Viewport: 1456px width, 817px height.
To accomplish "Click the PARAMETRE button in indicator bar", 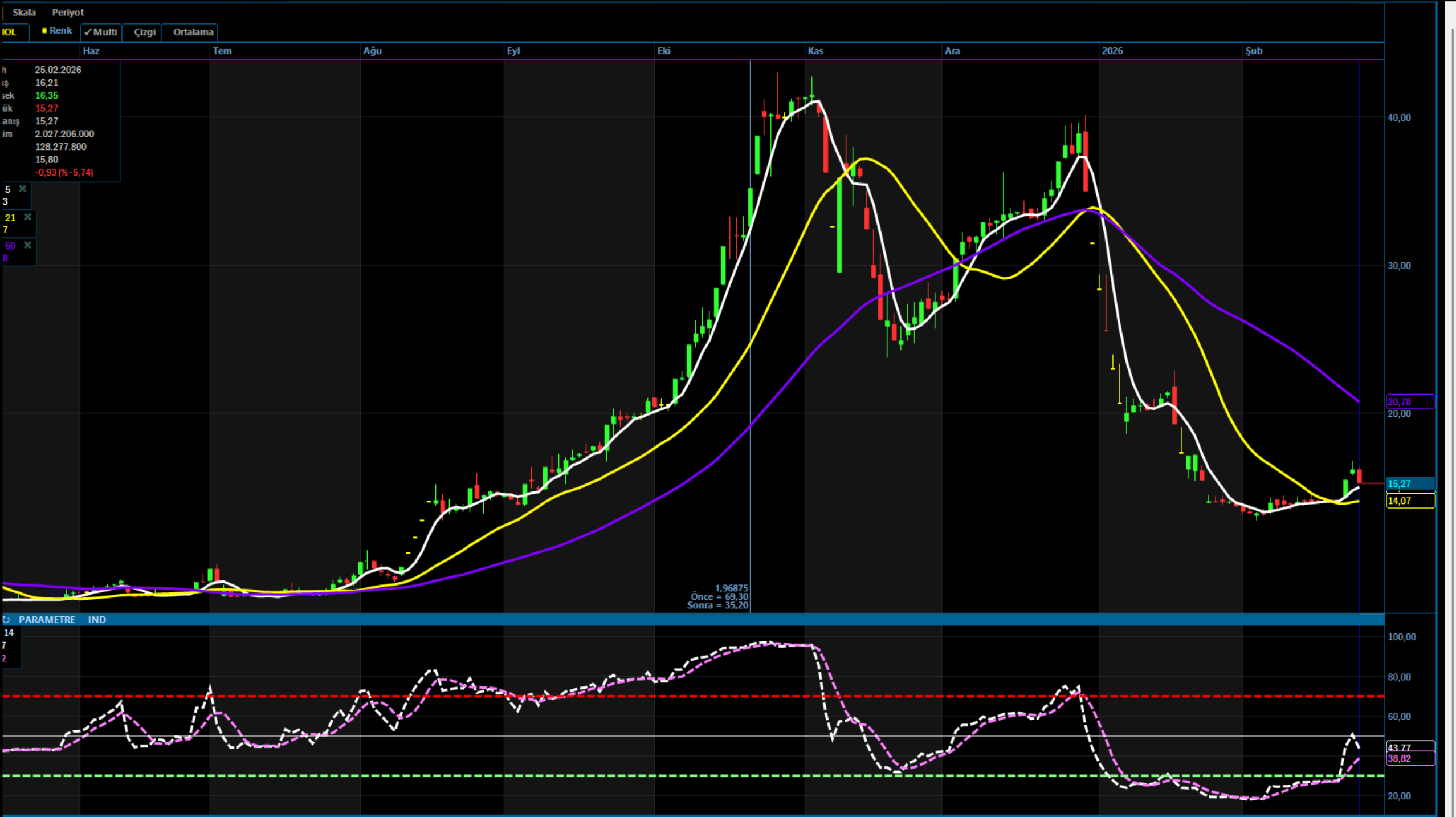I will (47, 620).
